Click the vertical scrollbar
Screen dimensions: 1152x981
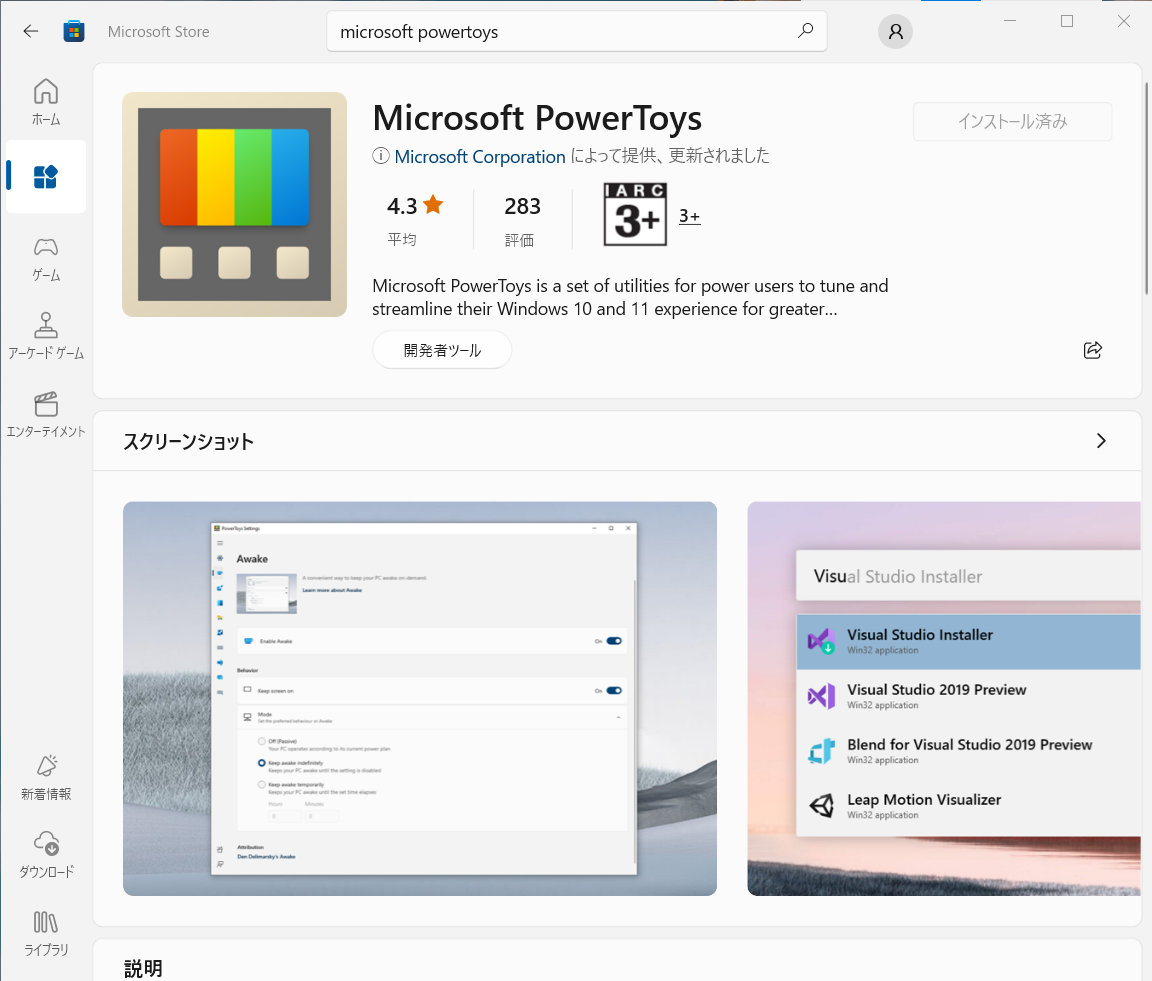[x=1147, y=187]
